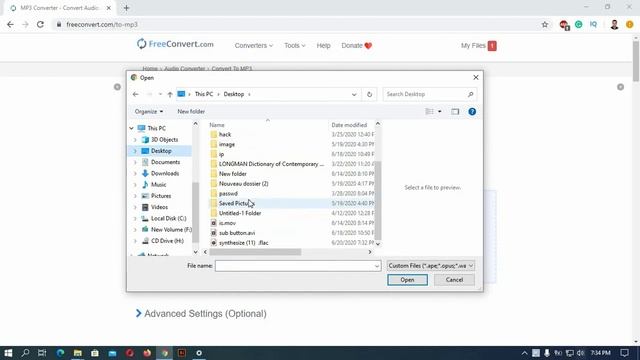640x360 pixels.
Task: Select New Volume (F:) in navigation tree
Action: click(x=171, y=229)
